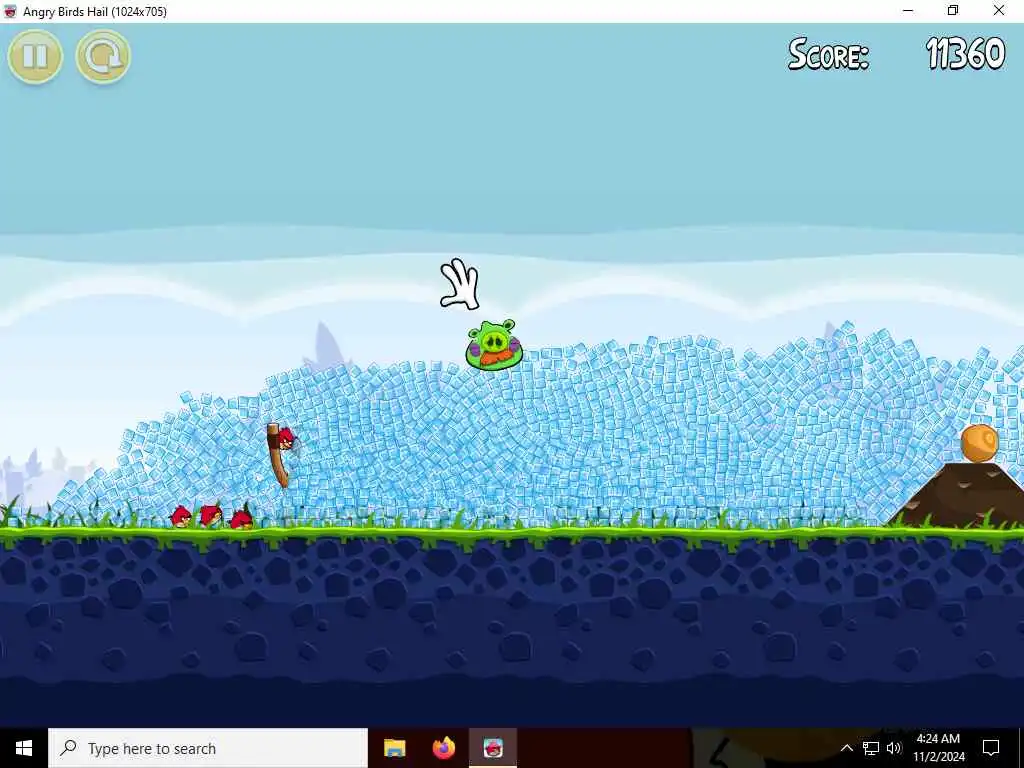The height and width of the screenshot is (768, 1024).
Task: Minimize the Angry Birds Hail window
Action: (x=908, y=11)
